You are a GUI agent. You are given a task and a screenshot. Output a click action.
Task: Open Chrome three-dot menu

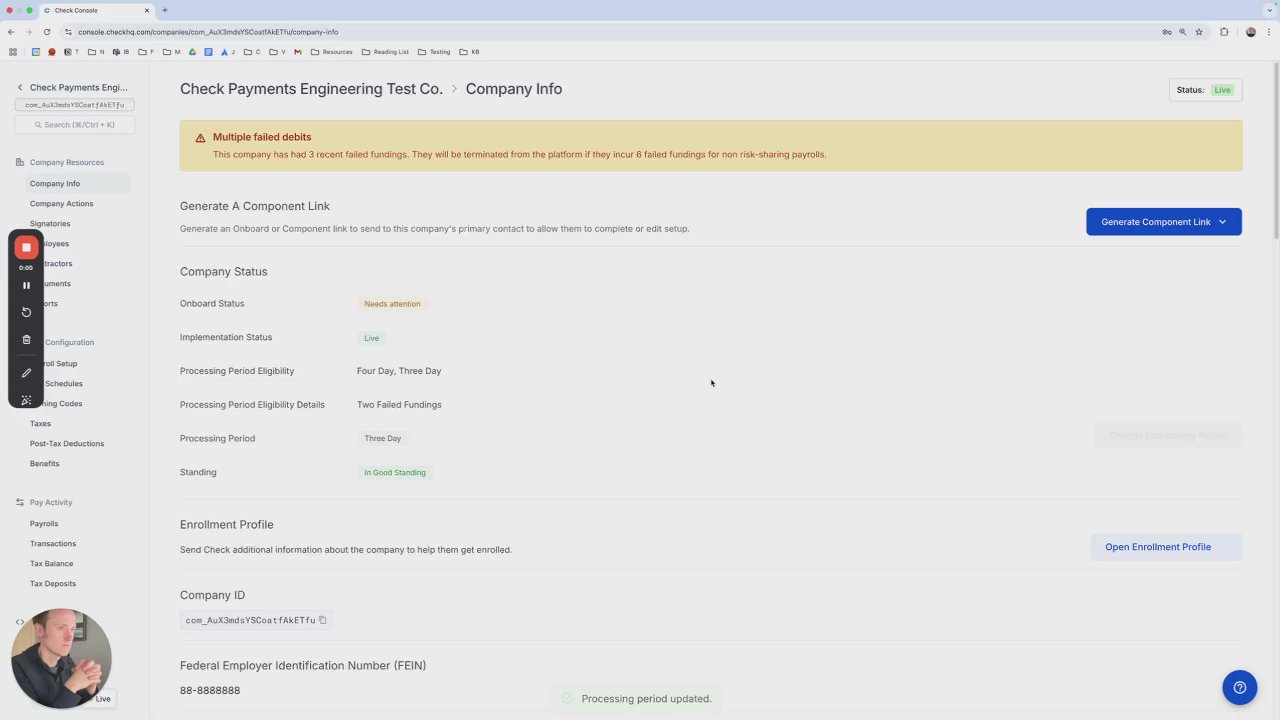tap(1269, 32)
